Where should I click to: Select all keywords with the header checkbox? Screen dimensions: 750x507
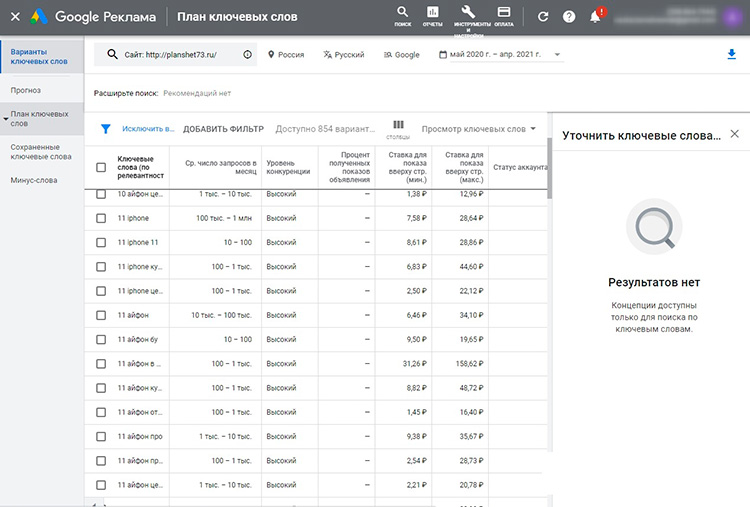(x=101, y=167)
